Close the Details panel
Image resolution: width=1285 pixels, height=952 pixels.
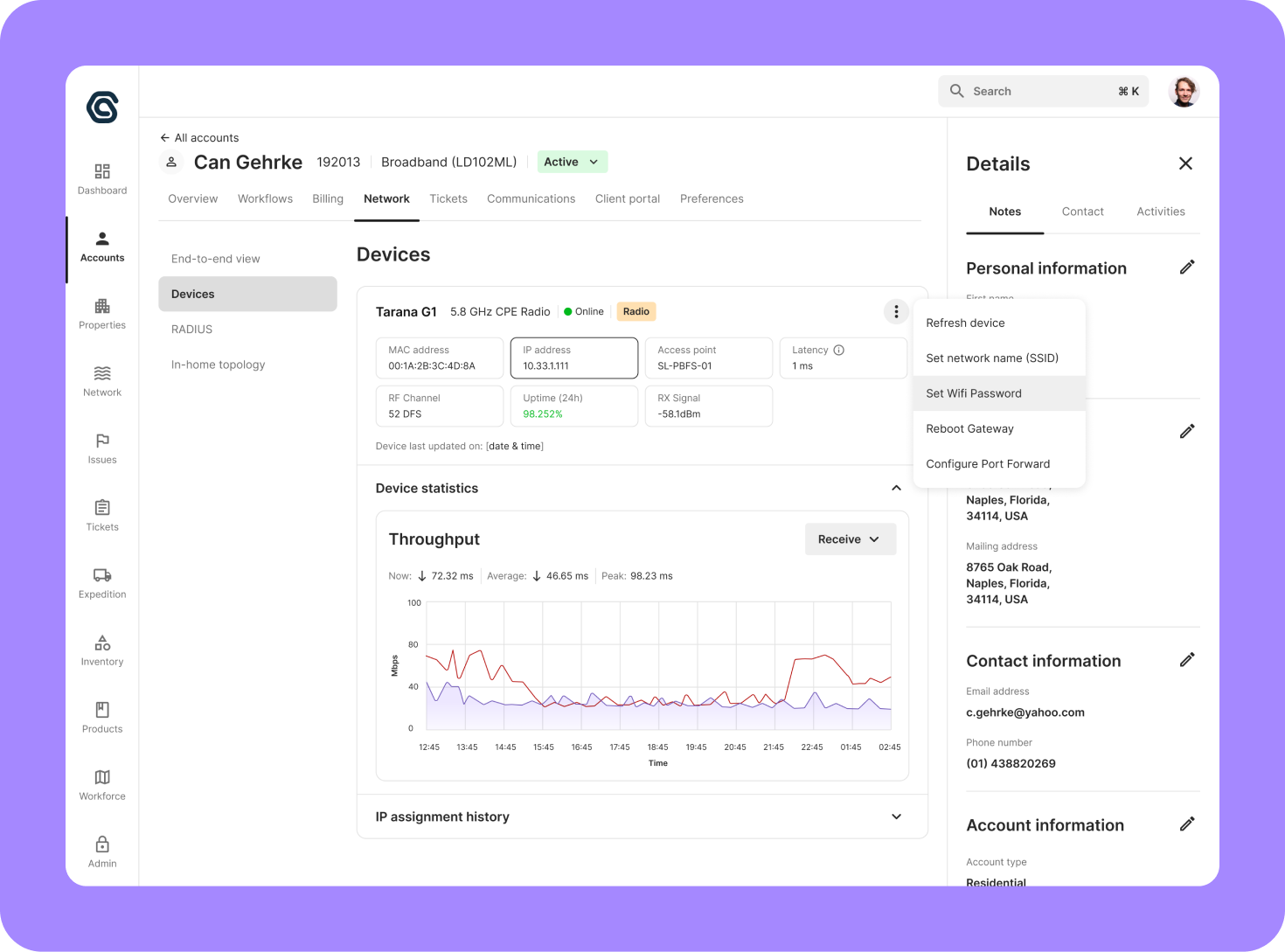(x=1185, y=163)
